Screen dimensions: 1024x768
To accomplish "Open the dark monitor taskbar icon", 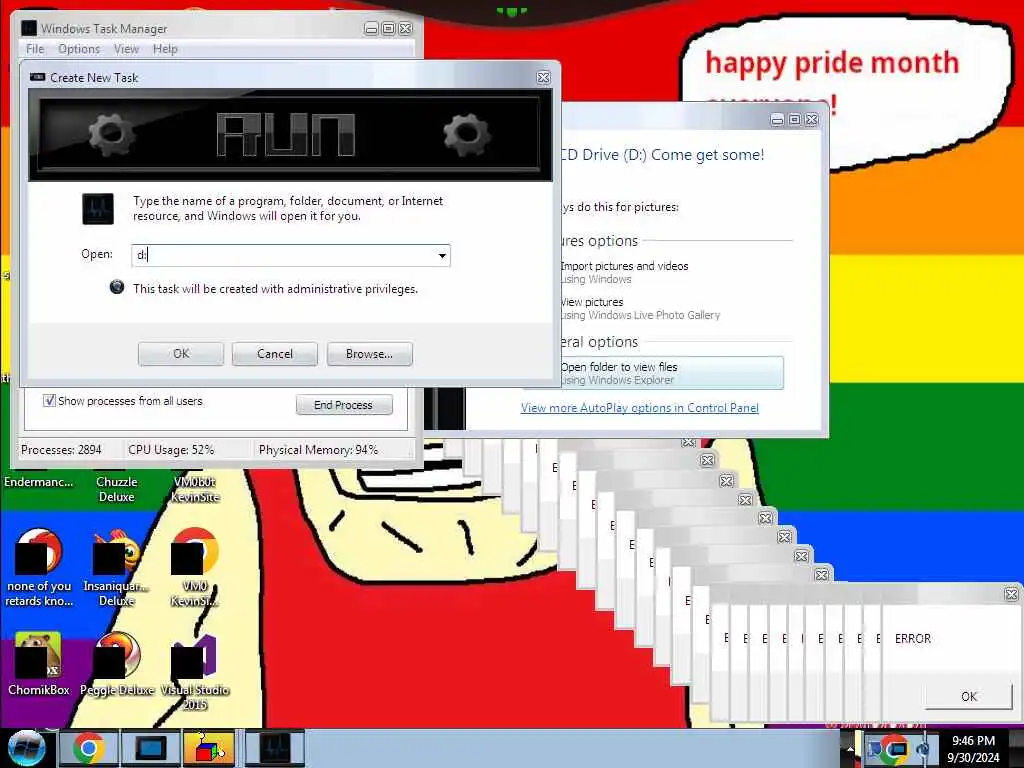I will click(x=150, y=748).
